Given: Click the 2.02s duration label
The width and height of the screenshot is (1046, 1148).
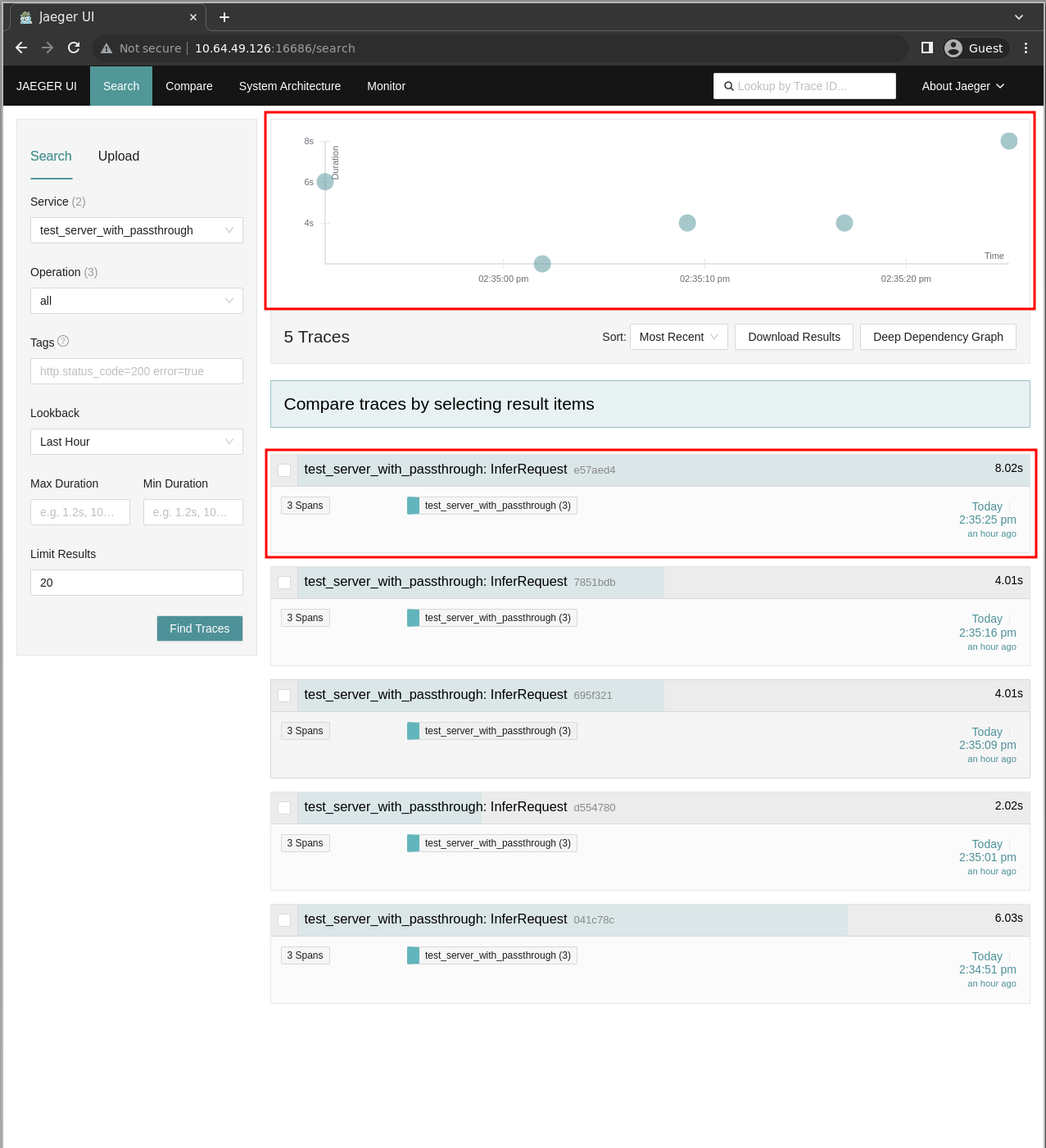Looking at the screenshot, I should point(1009,805).
